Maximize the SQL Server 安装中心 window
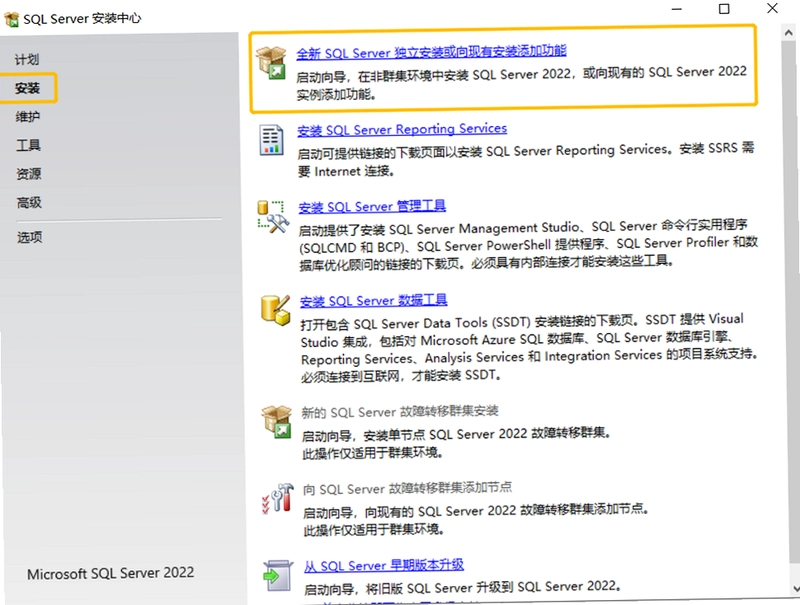Image resolution: width=800 pixels, height=605 pixels. [724, 9]
